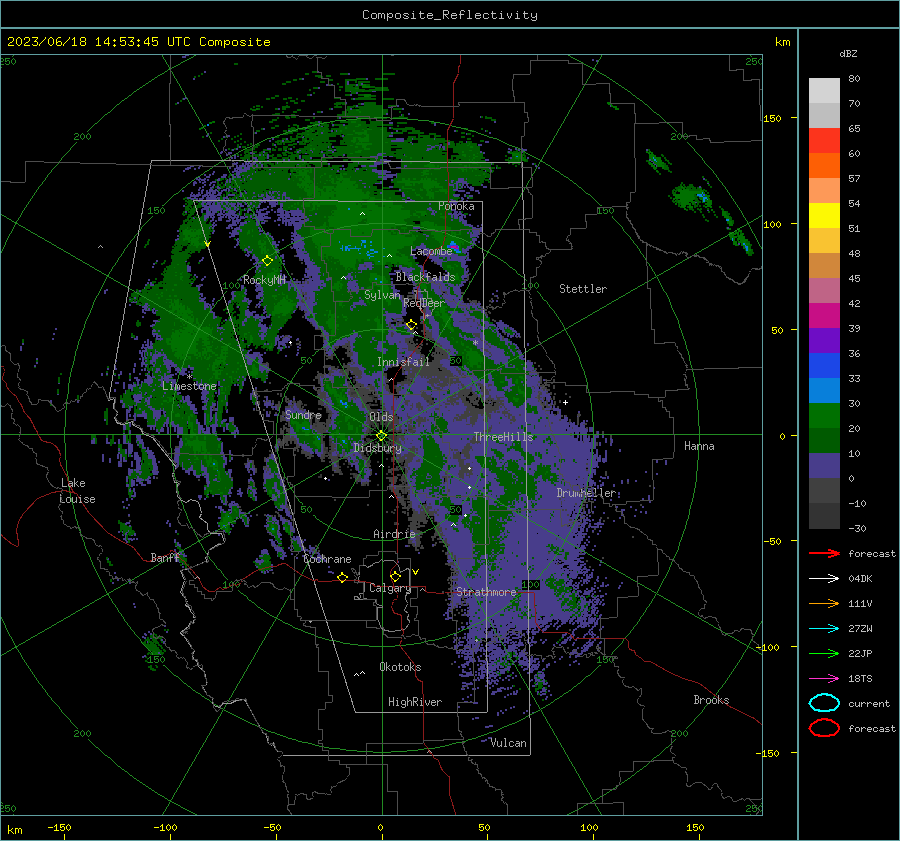Select the yellow diamond marker below RedDeer
The width and height of the screenshot is (900, 841).
click(x=411, y=325)
